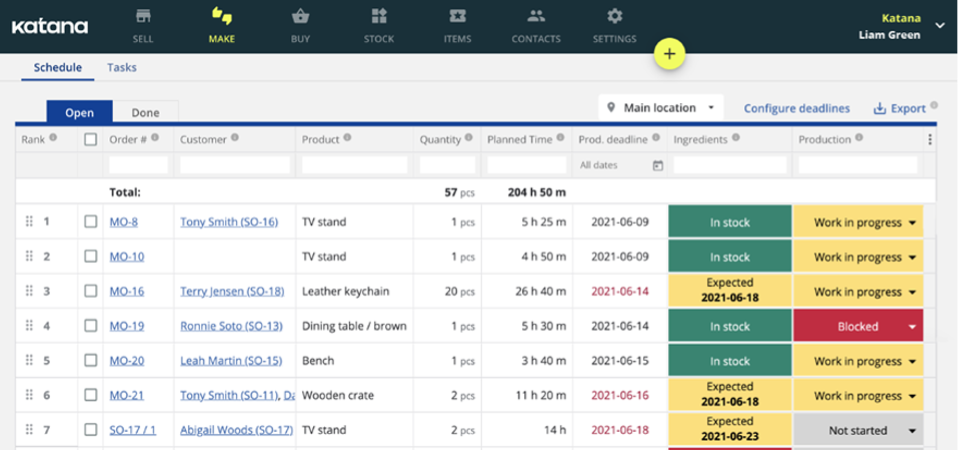Check the MO-10 row checkbox
The height and width of the screenshot is (452, 960).
point(91,257)
